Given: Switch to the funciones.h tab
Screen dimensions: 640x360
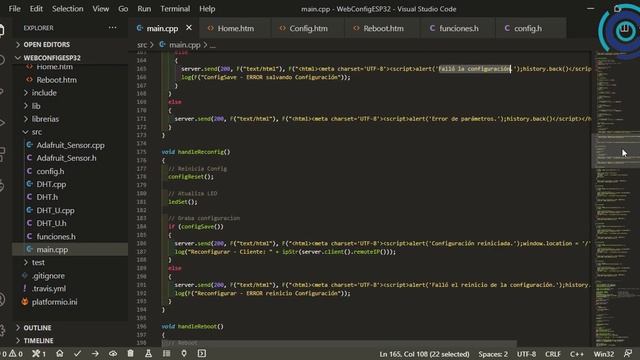Looking at the screenshot, I should coord(458,28).
